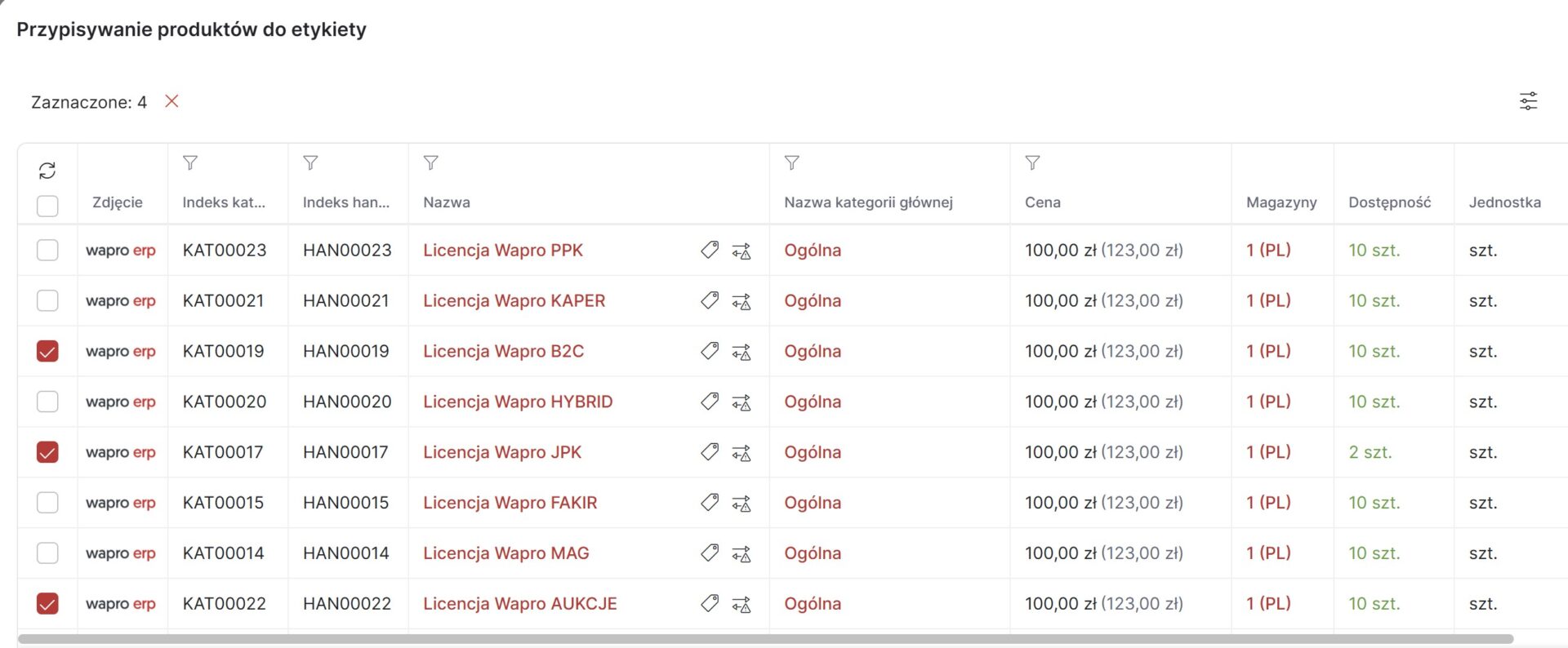This screenshot has width=1568, height=648.
Task: Open the Nazwa column filter
Action: click(431, 162)
